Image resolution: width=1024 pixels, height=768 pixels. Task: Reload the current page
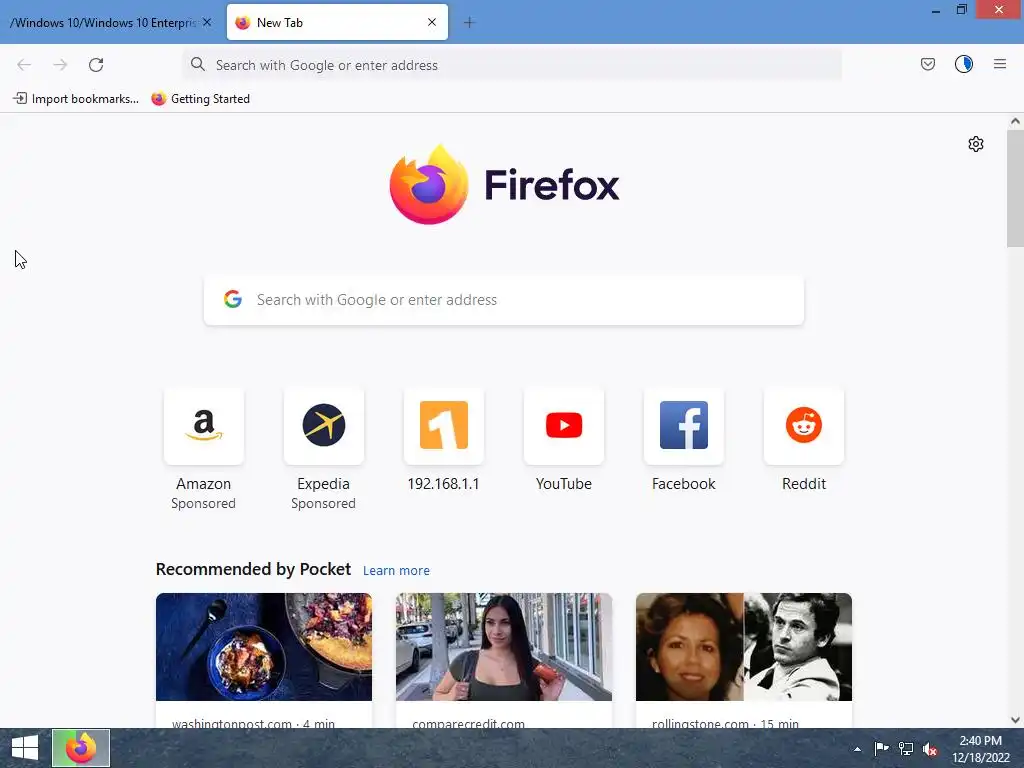click(x=96, y=65)
